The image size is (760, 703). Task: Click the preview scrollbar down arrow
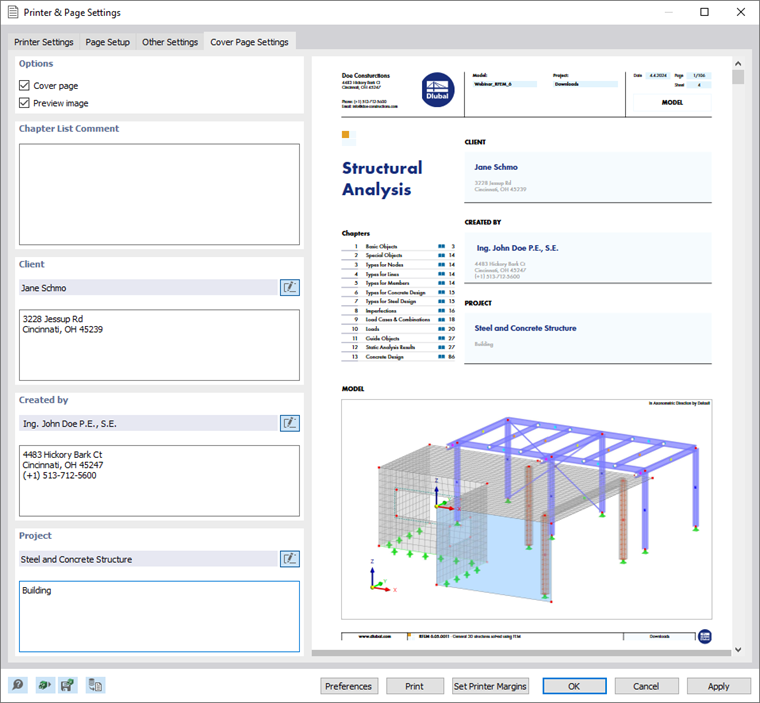[738, 650]
